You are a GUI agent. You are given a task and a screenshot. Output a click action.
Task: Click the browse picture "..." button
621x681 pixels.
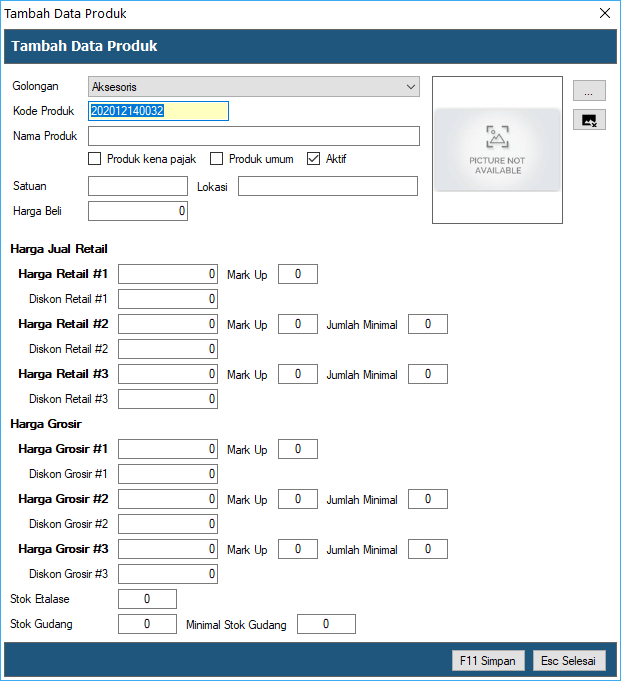click(589, 91)
